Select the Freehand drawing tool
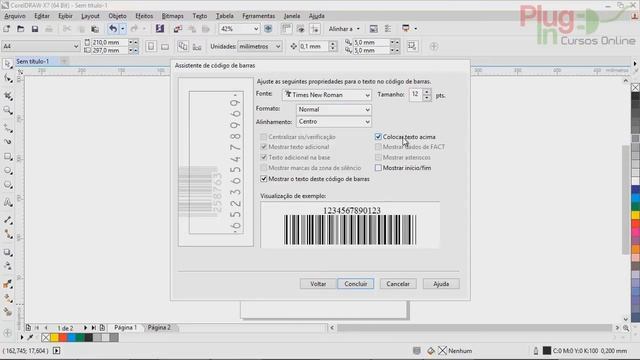The height and width of the screenshot is (360, 640). 8,128
